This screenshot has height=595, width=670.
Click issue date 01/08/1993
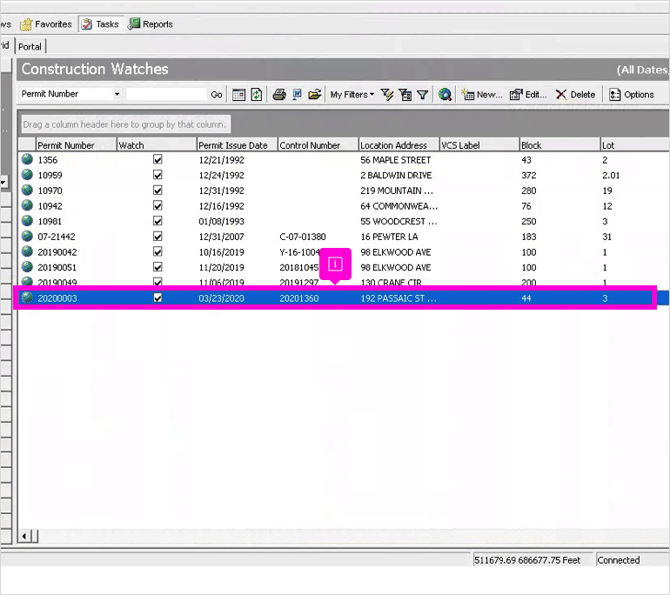pyautogui.click(x=221, y=221)
